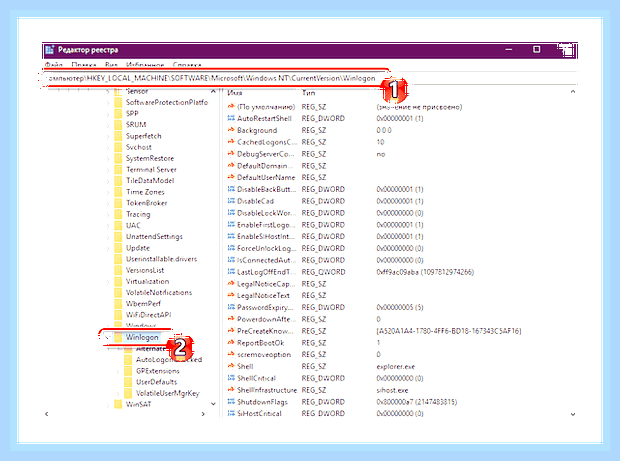This screenshot has height=461, width=620.
Task: Click the WinSAT folder icon
Action: 118,404
